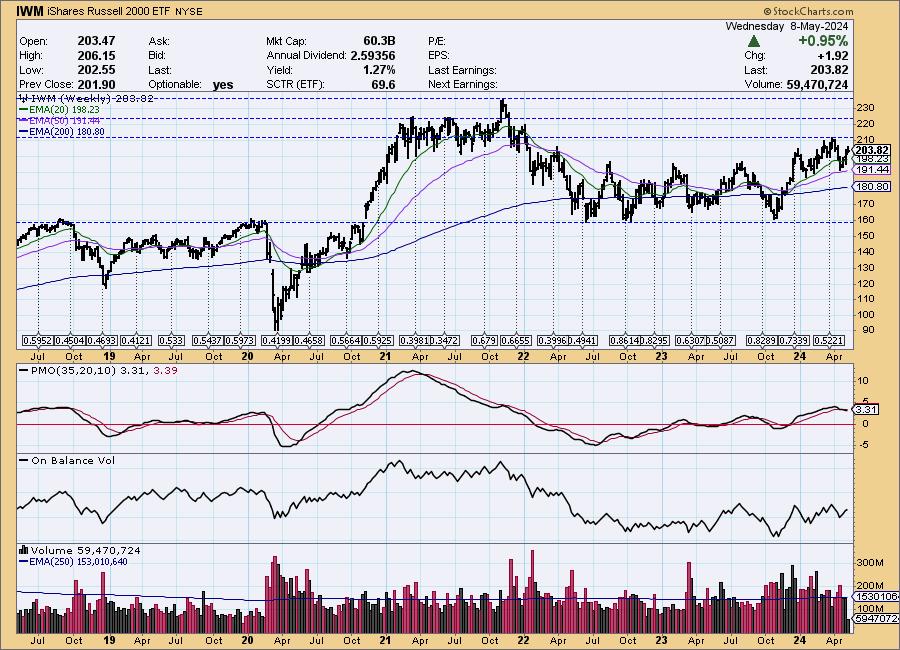900x650 pixels.
Task: Click the 203.82 price tag on right axis
Action: tap(872, 150)
